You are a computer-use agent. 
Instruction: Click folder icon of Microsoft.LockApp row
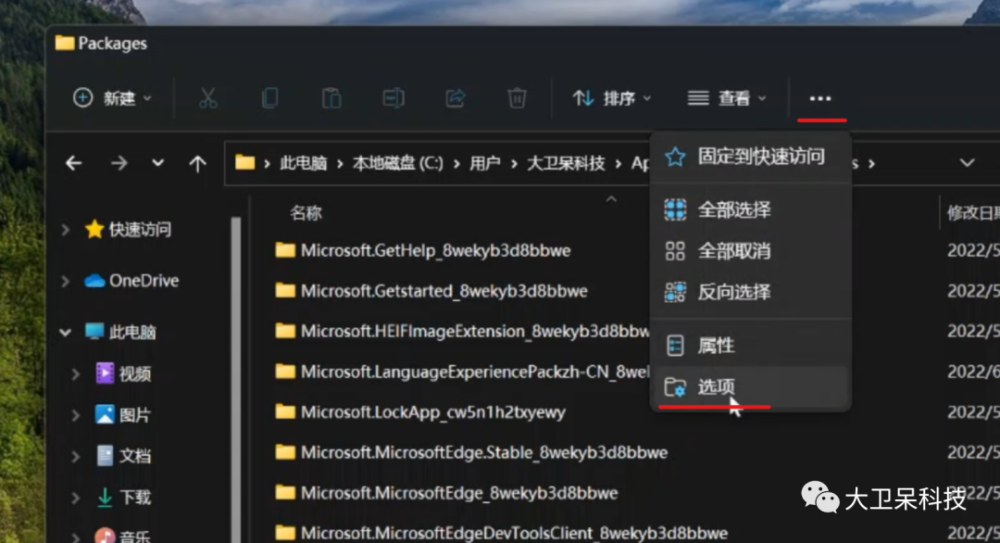285,412
